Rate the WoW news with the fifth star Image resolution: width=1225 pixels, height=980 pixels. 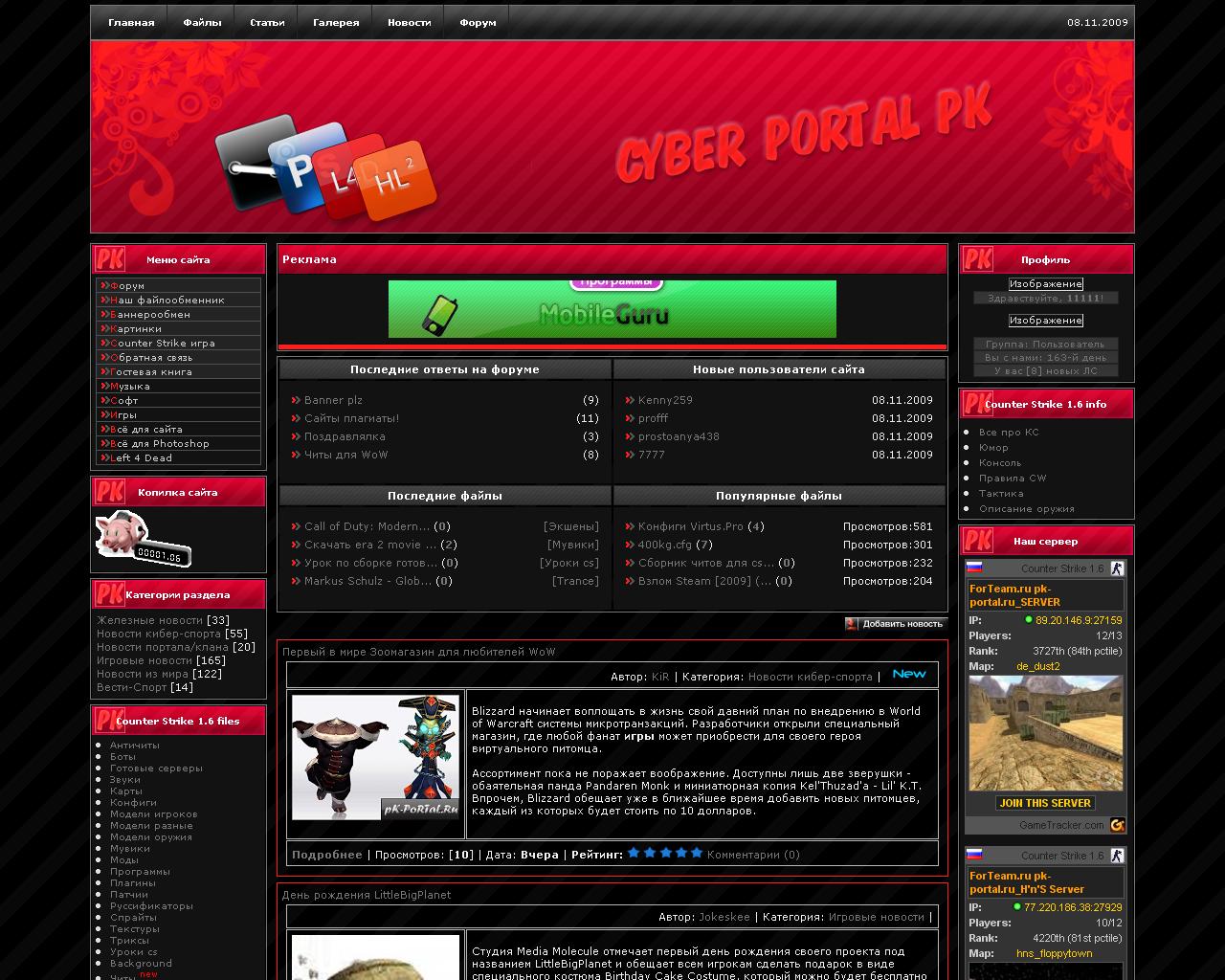[697, 853]
